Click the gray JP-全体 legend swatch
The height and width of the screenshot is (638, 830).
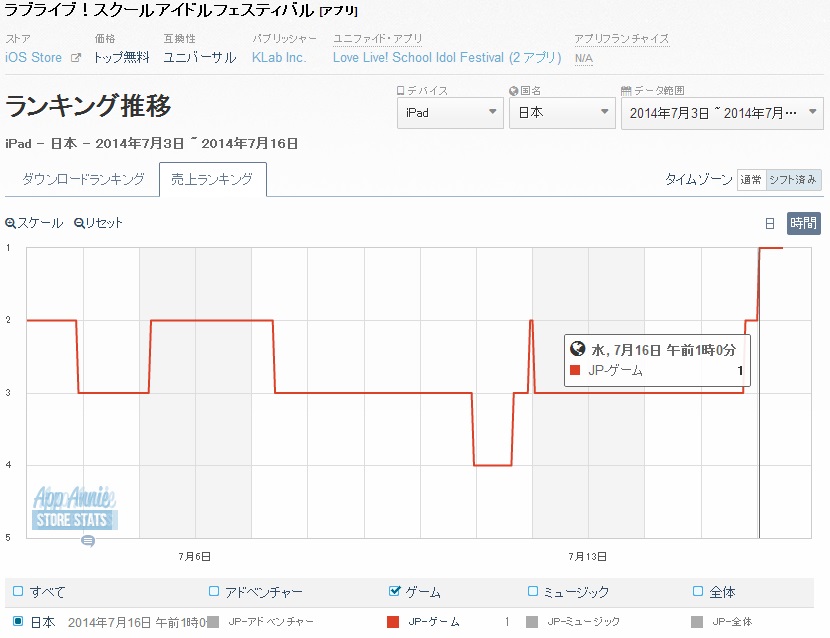coord(697,622)
